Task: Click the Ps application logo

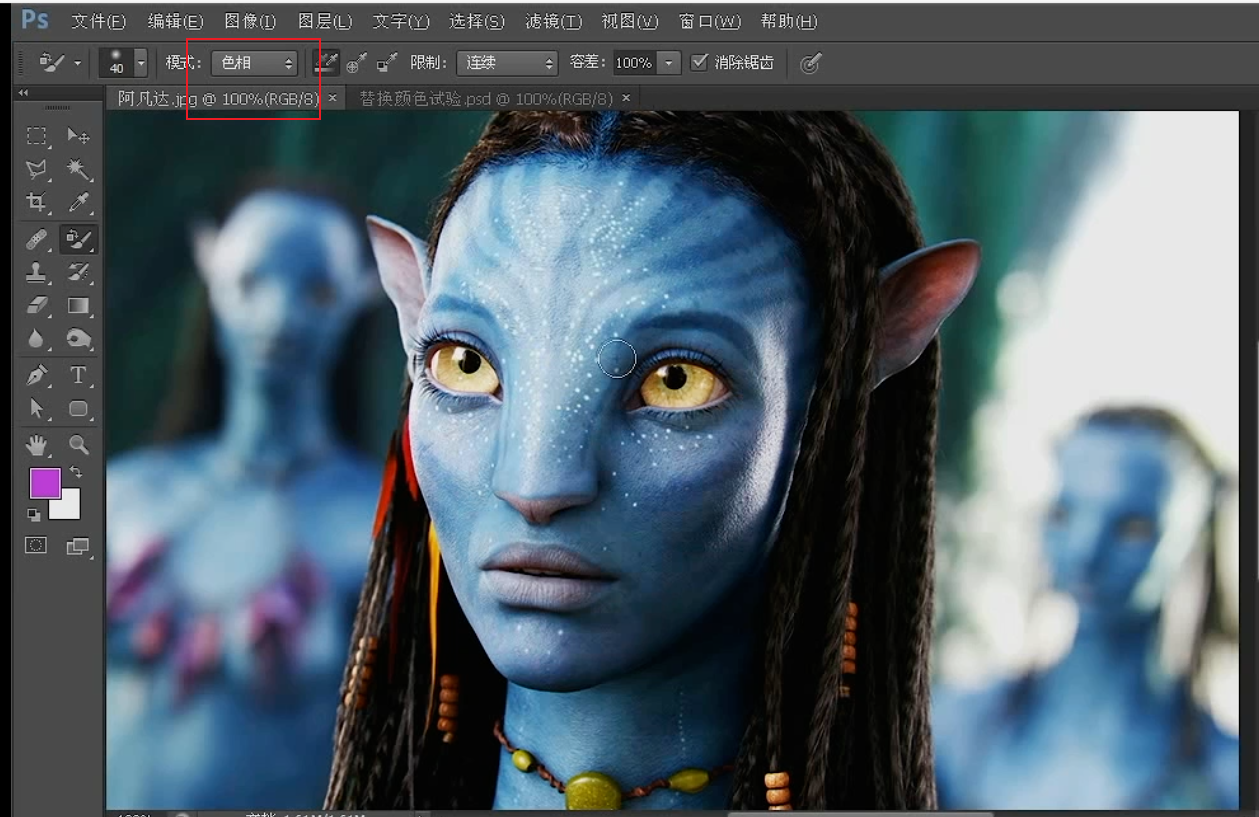Action: tap(36, 20)
